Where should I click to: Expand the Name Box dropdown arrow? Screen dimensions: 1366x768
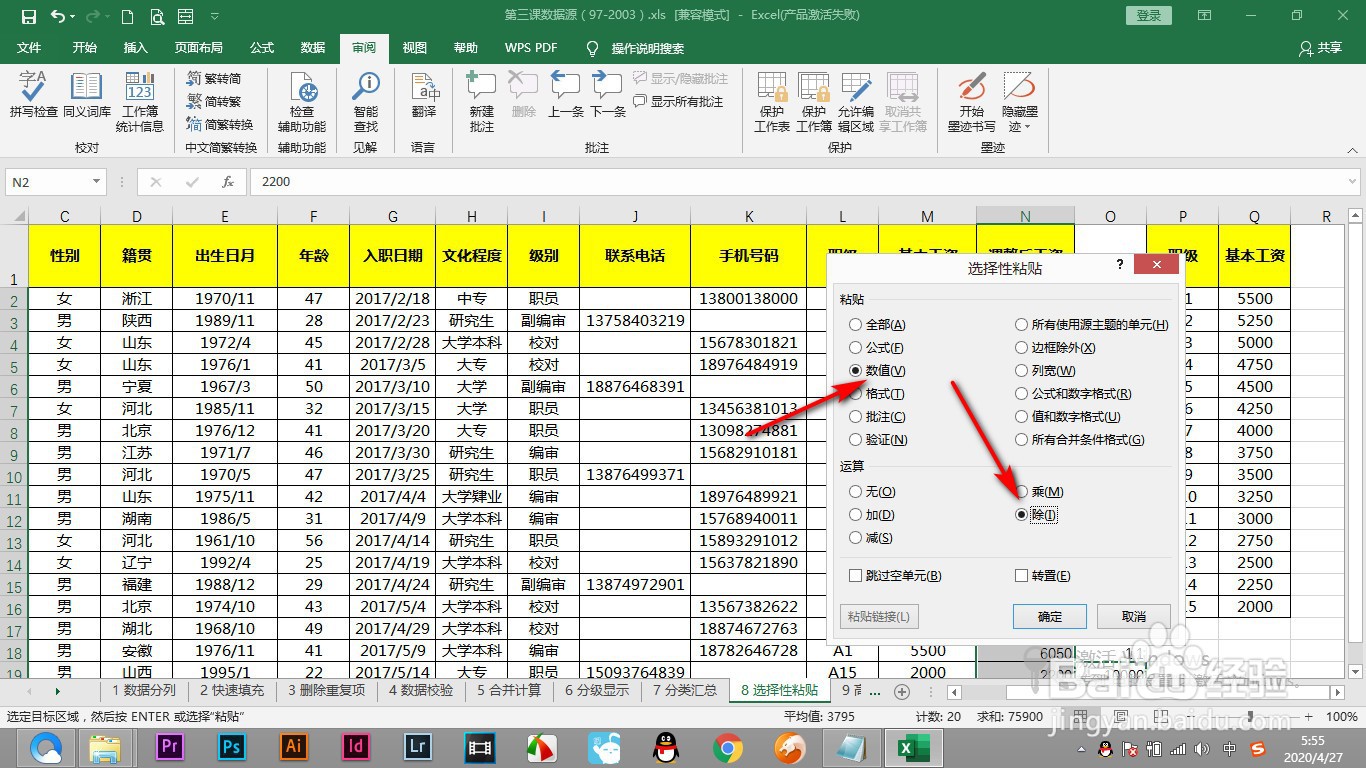click(x=97, y=182)
